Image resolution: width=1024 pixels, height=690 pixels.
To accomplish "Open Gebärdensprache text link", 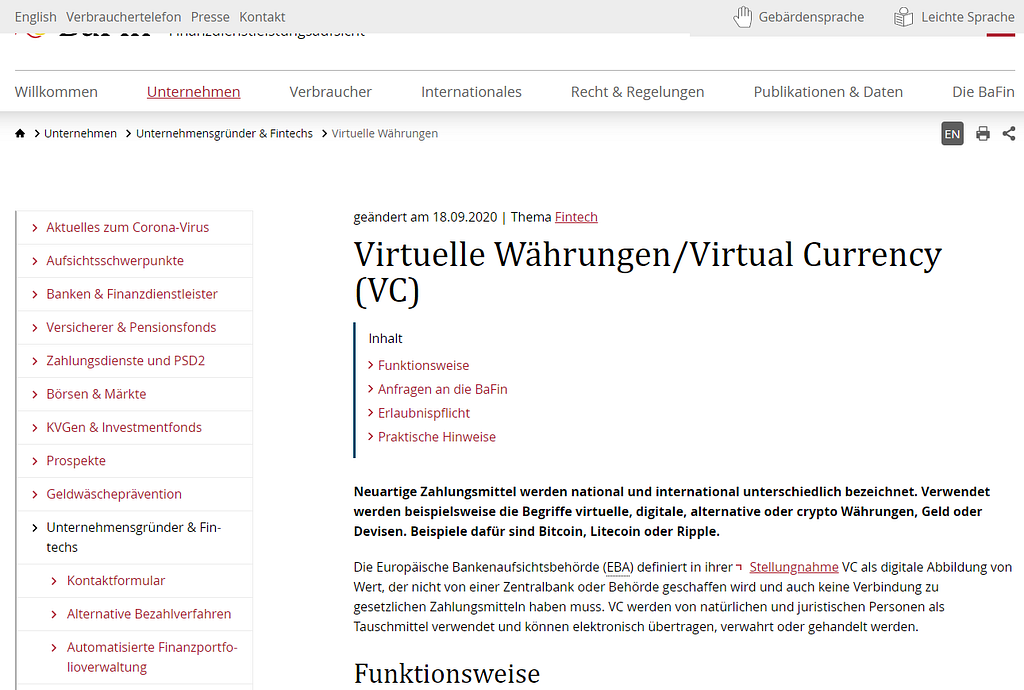I will (x=811, y=17).
